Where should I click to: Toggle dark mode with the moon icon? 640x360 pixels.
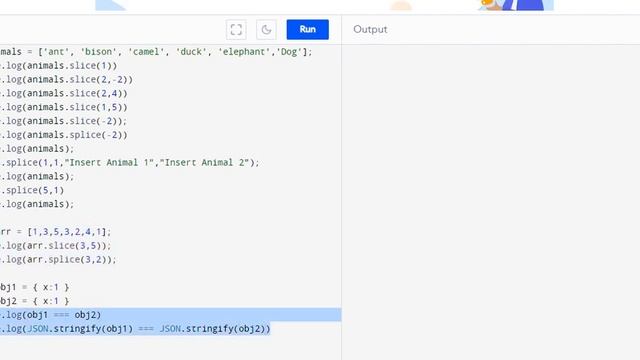click(x=266, y=30)
